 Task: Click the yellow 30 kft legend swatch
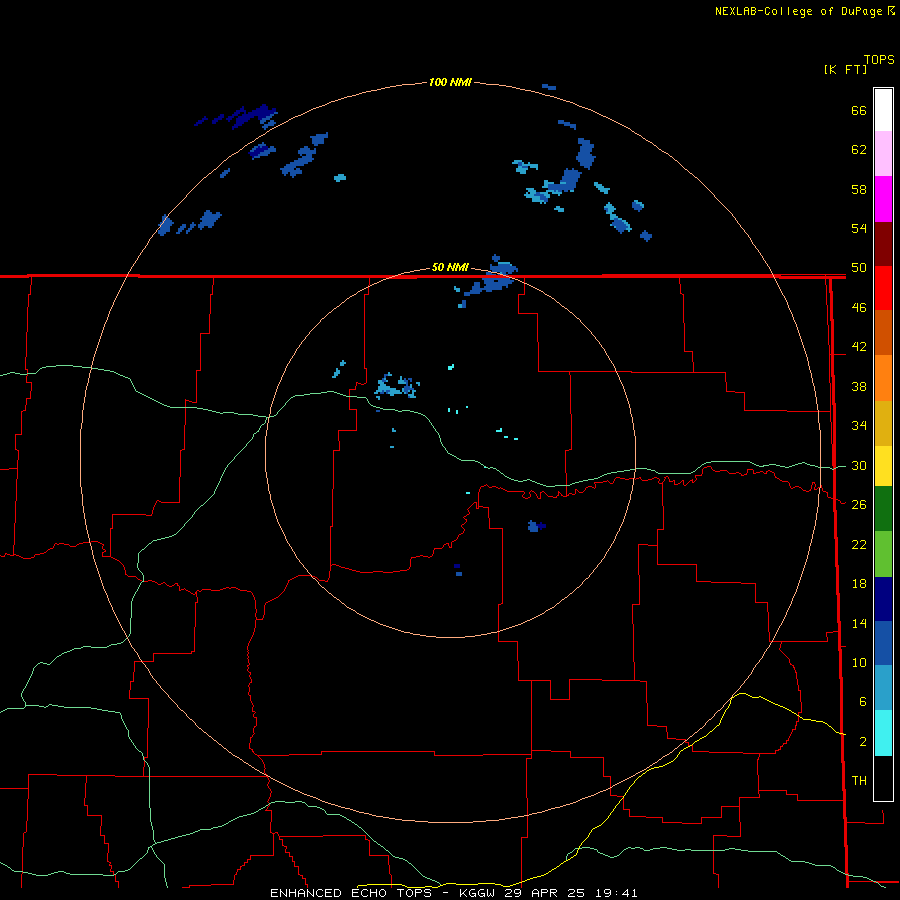pyautogui.click(x=883, y=466)
